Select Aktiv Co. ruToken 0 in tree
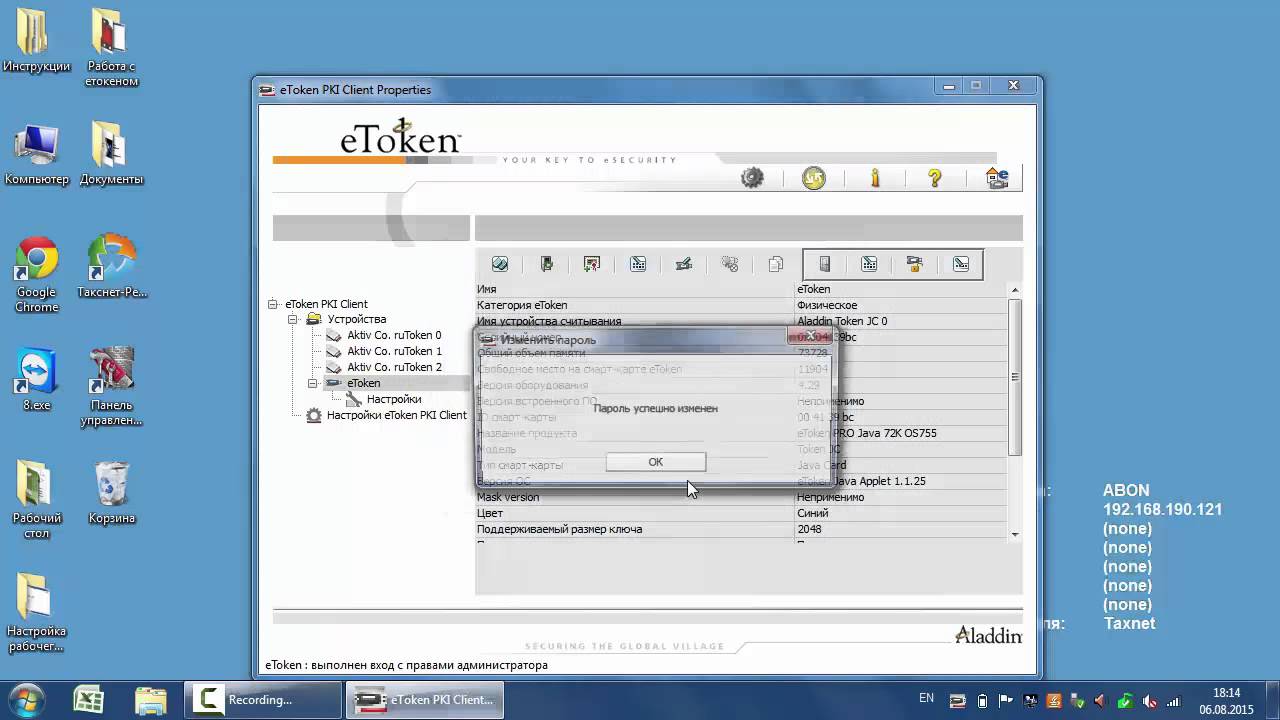Image resolution: width=1280 pixels, height=720 pixels. coord(394,335)
